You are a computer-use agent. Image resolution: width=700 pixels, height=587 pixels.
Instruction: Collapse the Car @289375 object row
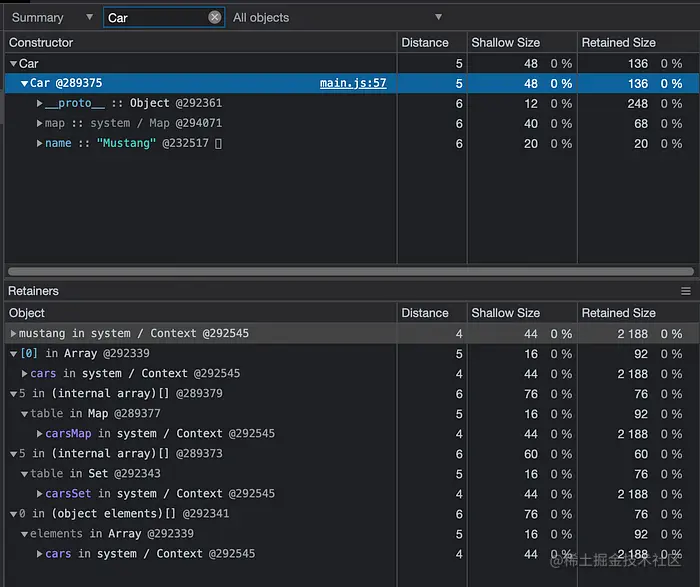[25, 84]
